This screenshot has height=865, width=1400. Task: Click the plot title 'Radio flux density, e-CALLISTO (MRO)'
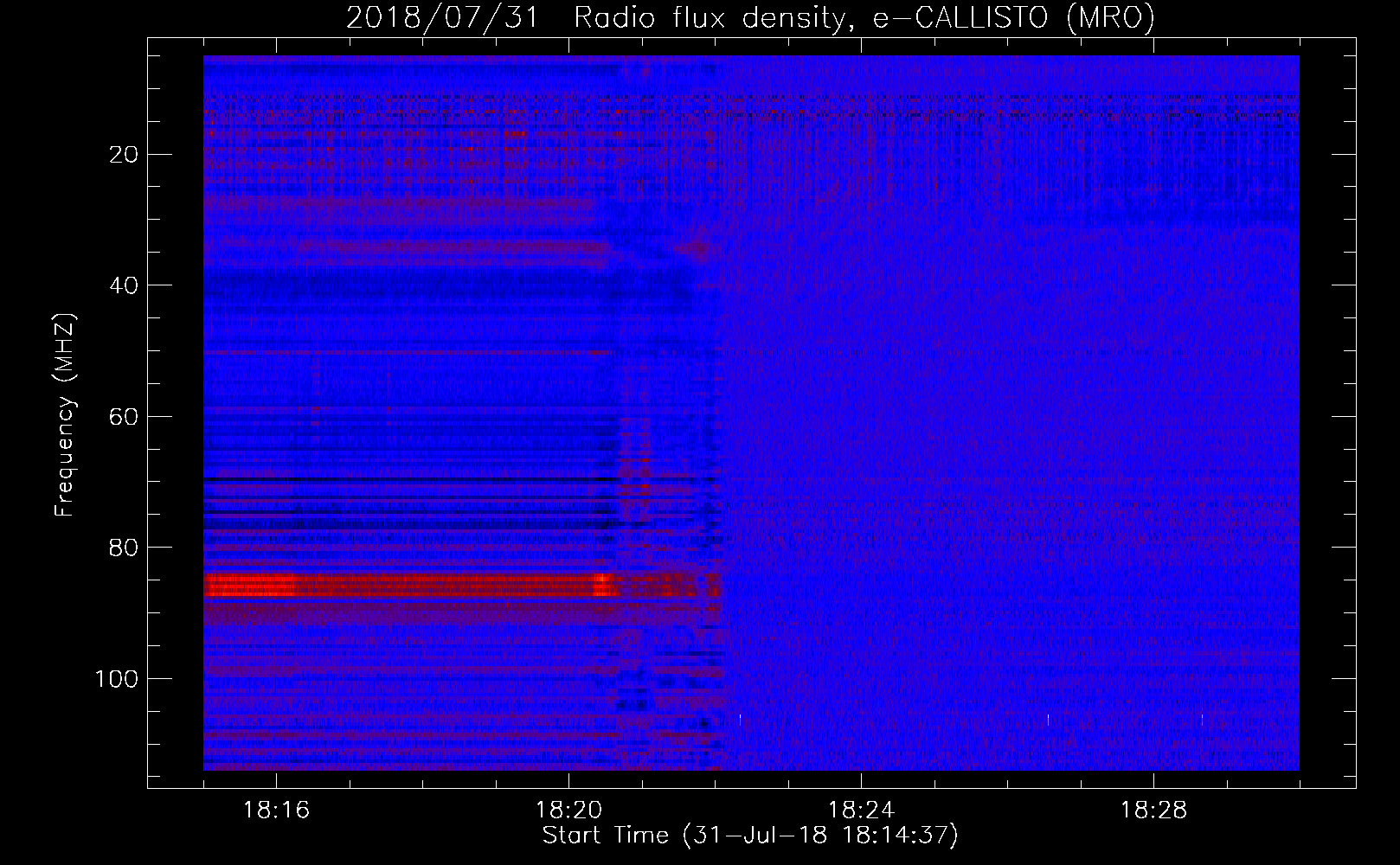coord(864,18)
